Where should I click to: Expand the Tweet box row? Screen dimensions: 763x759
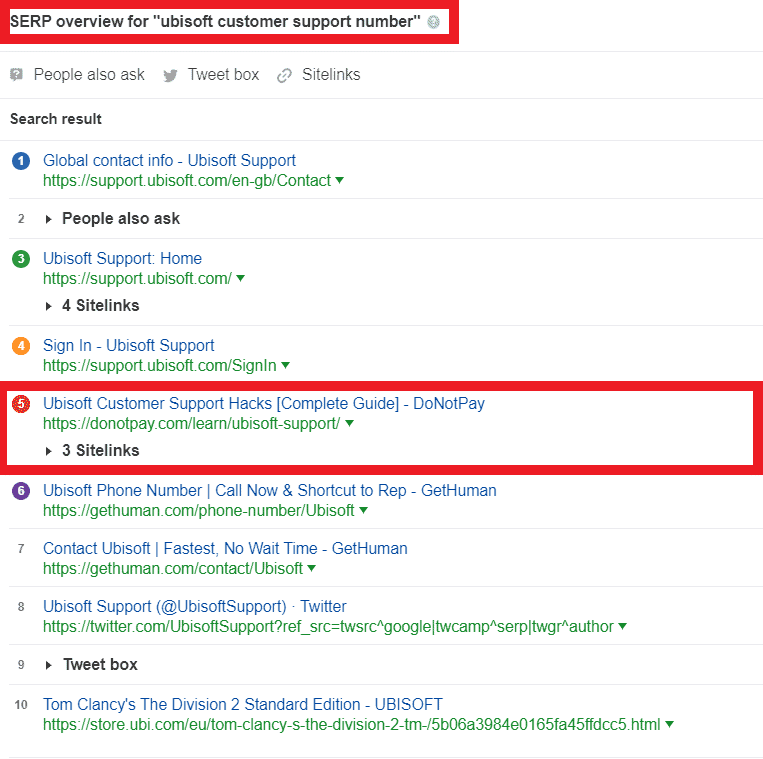coord(48,665)
